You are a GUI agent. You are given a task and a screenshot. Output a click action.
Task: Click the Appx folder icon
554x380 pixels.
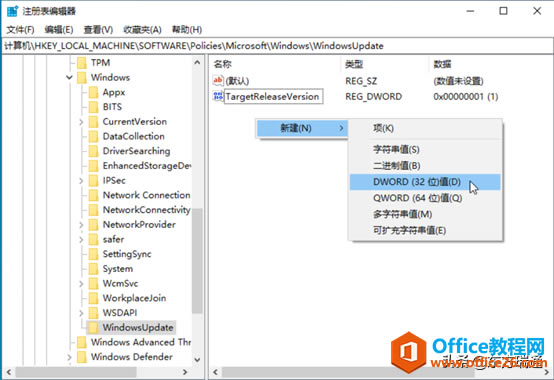(93, 93)
